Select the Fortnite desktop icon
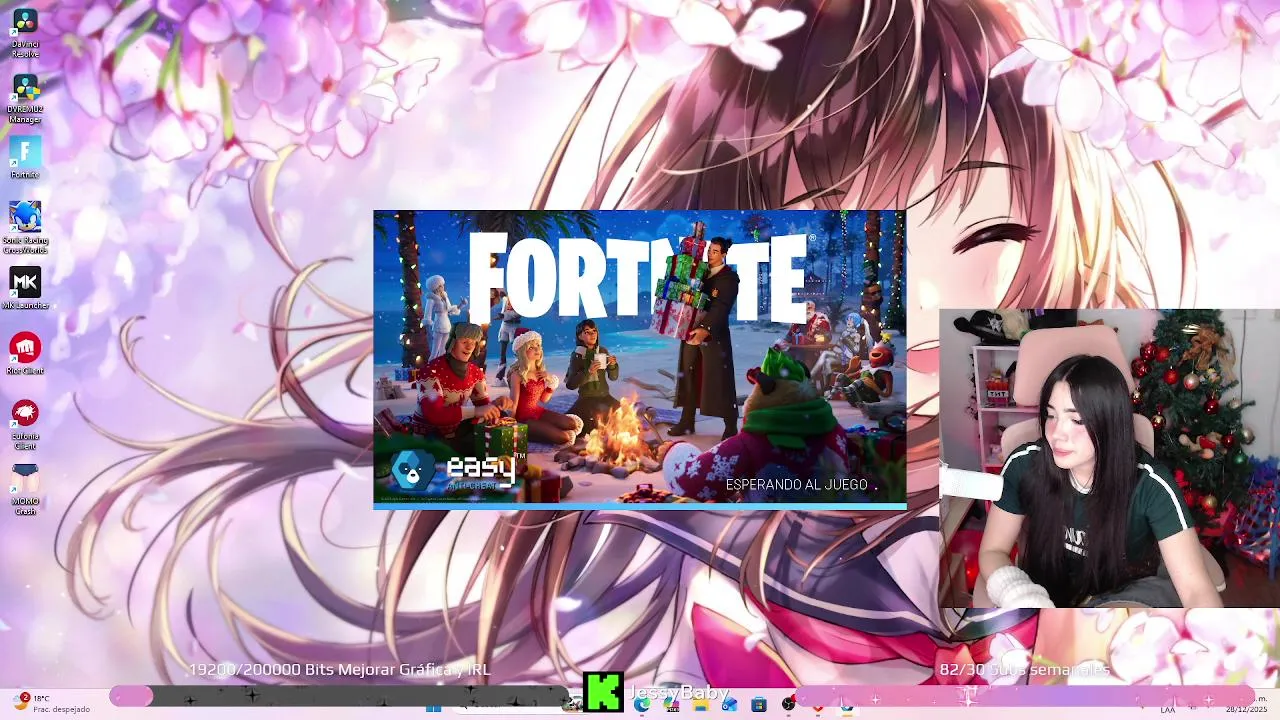 (25, 158)
